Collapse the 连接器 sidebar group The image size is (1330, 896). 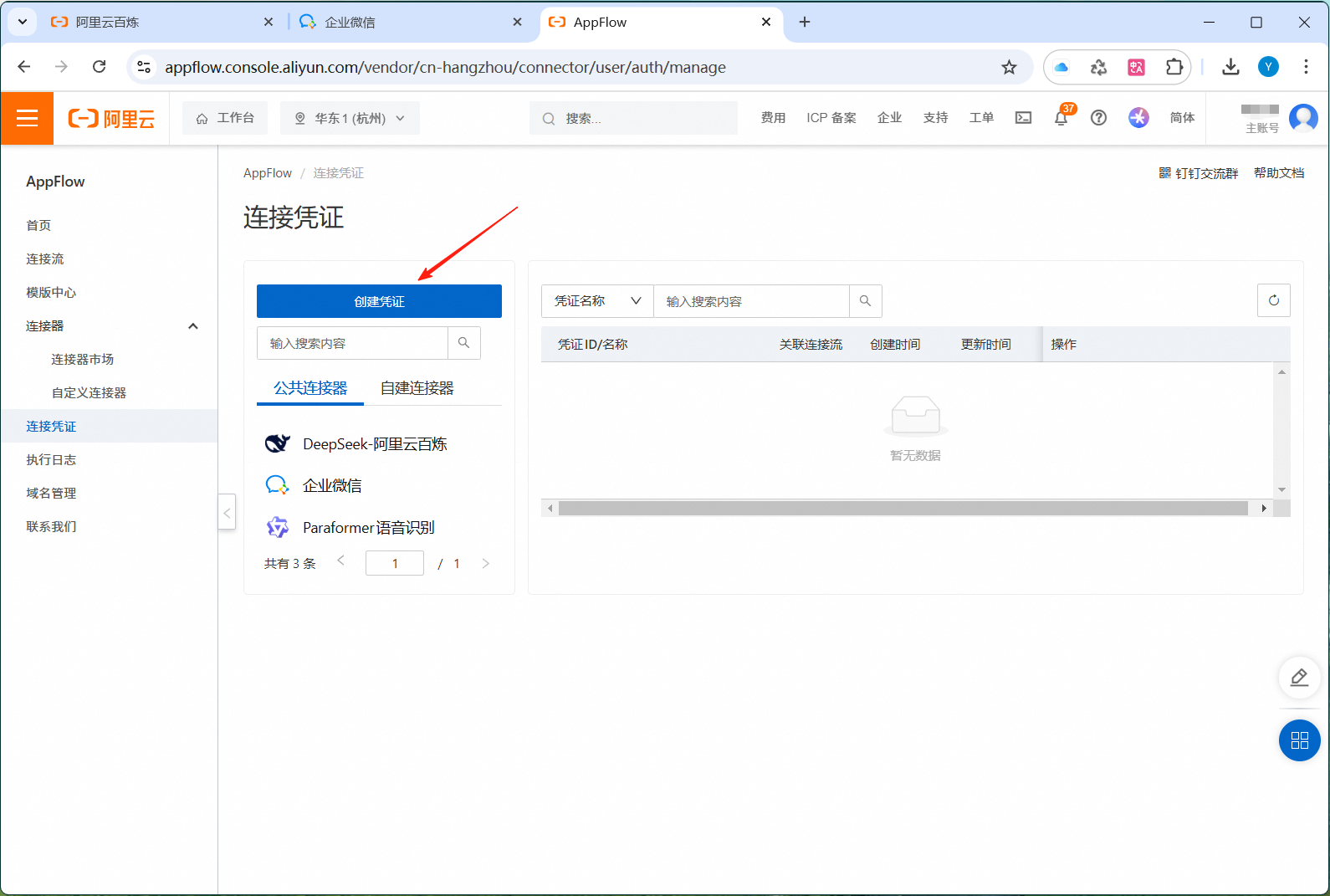[x=193, y=326]
